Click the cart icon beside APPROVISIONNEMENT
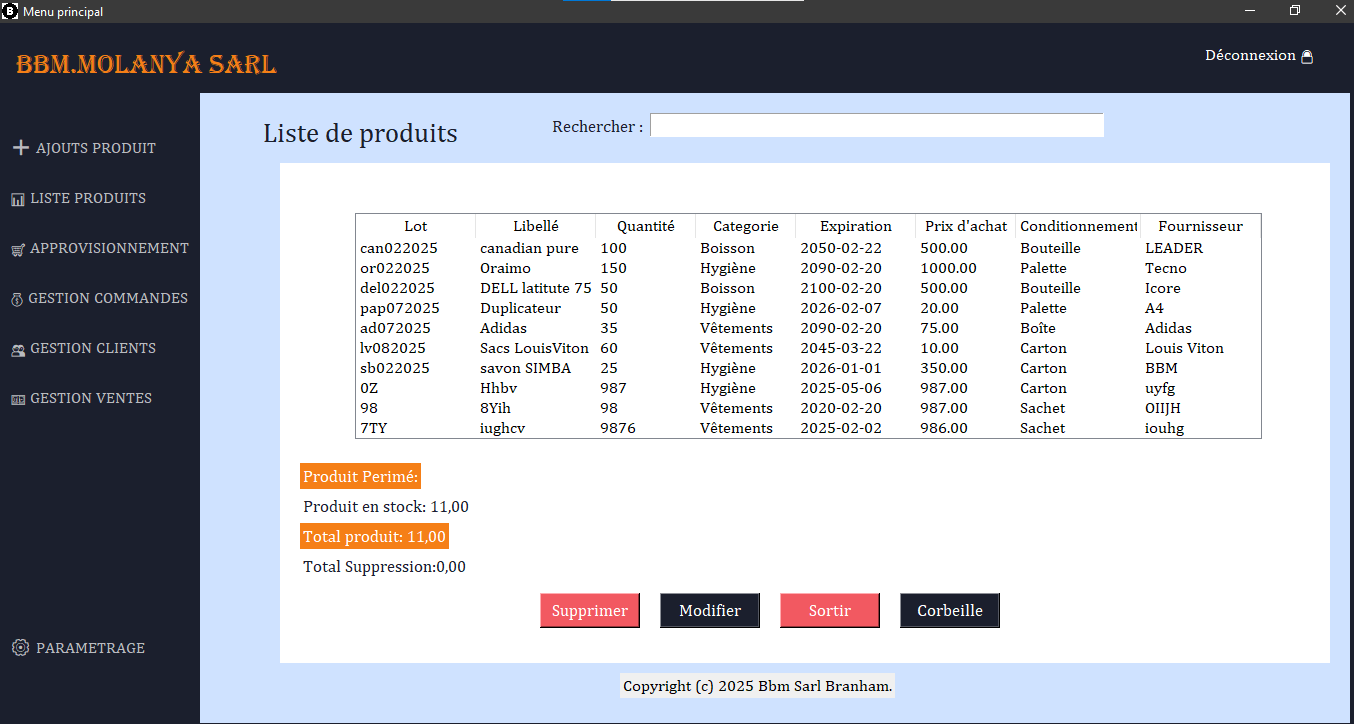This screenshot has height=724, width=1354. point(17,248)
